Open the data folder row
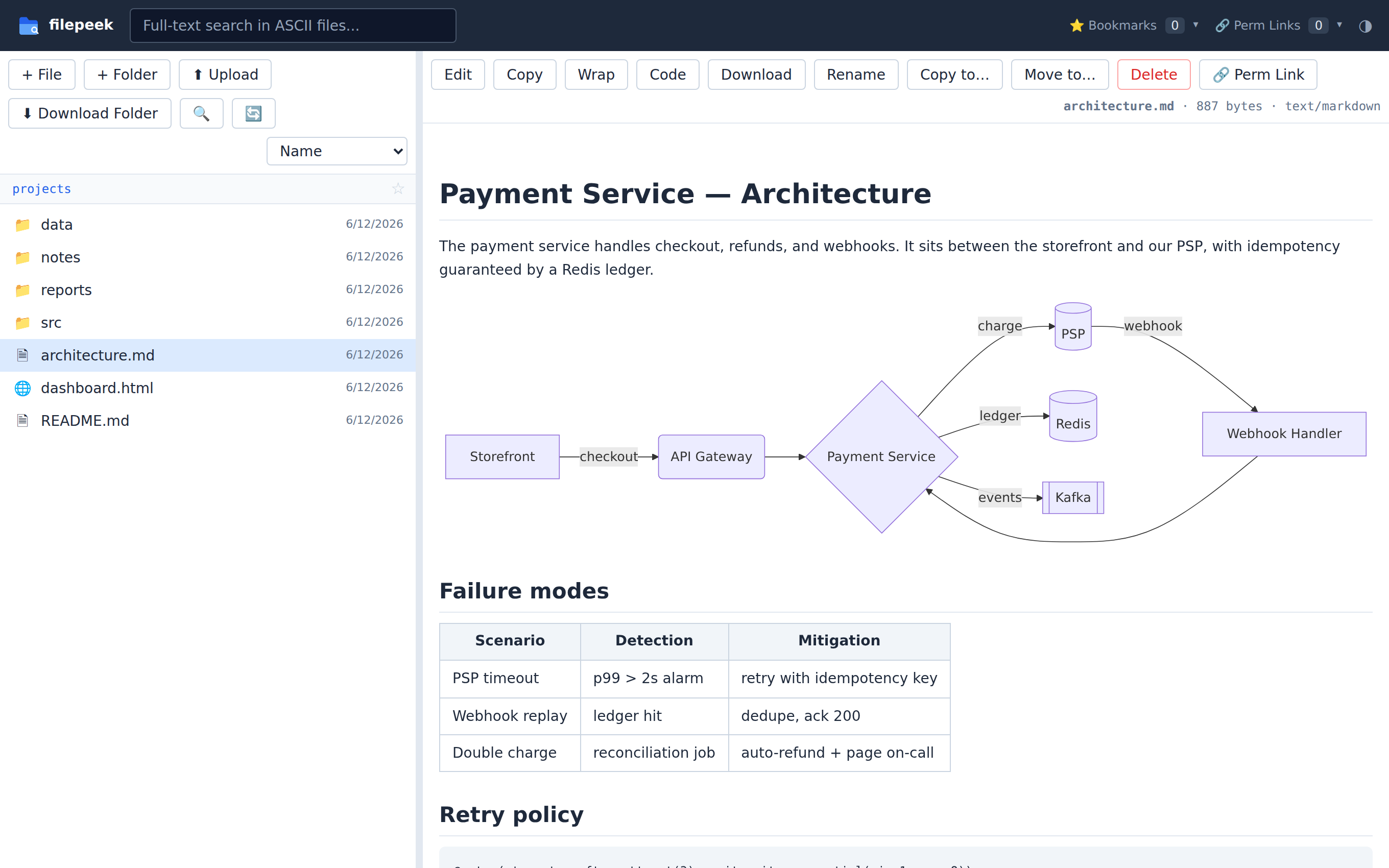Screen dimensions: 1389x868 click(208, 225)
